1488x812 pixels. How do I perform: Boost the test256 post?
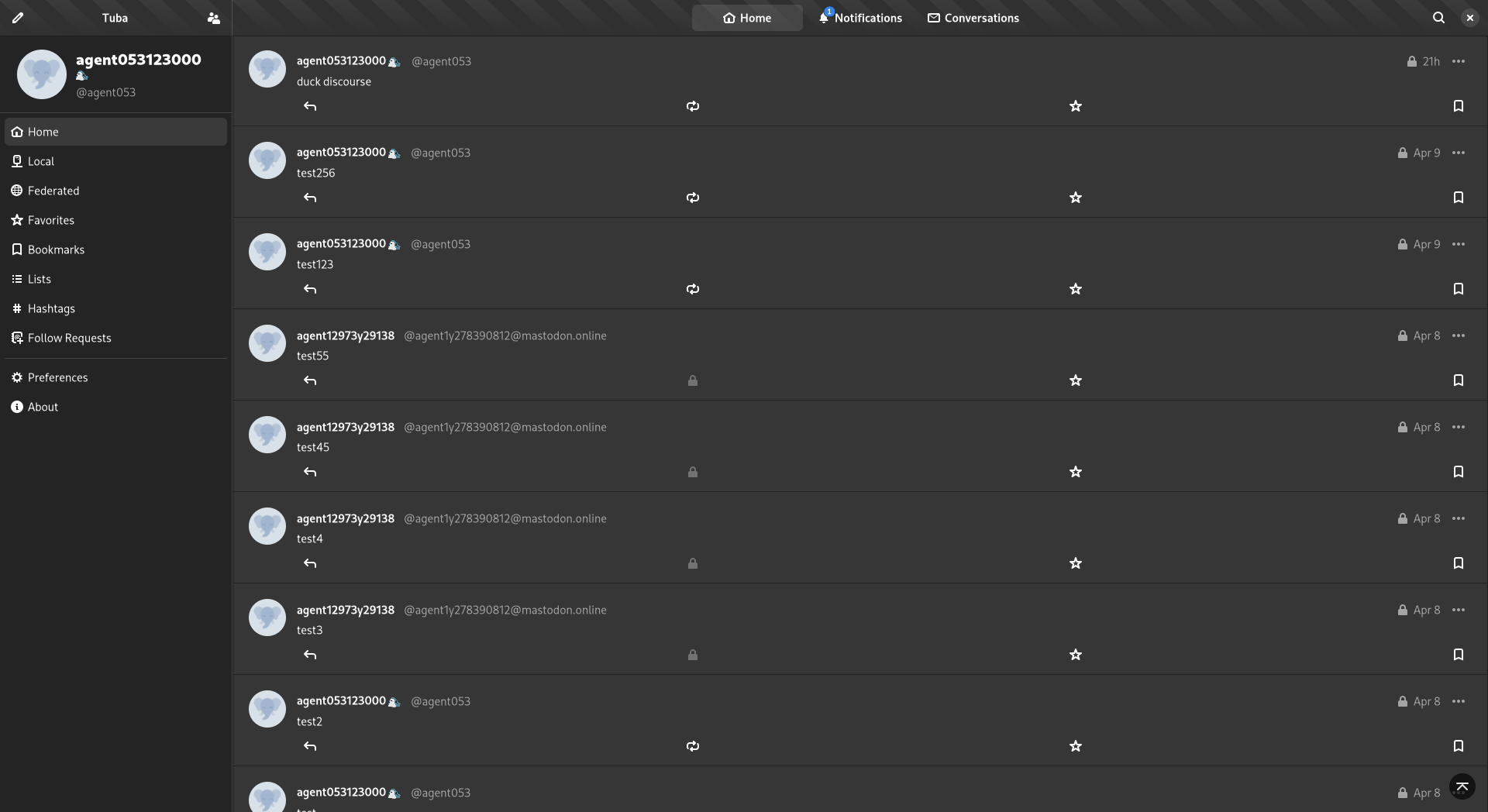(x=692, y=198)
